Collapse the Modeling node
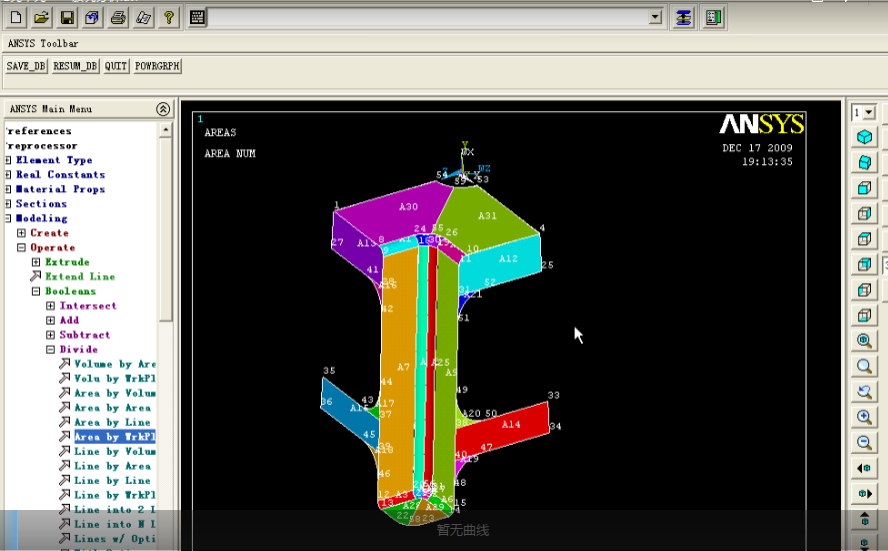888x551 pixels. click(x=8, y=219)
